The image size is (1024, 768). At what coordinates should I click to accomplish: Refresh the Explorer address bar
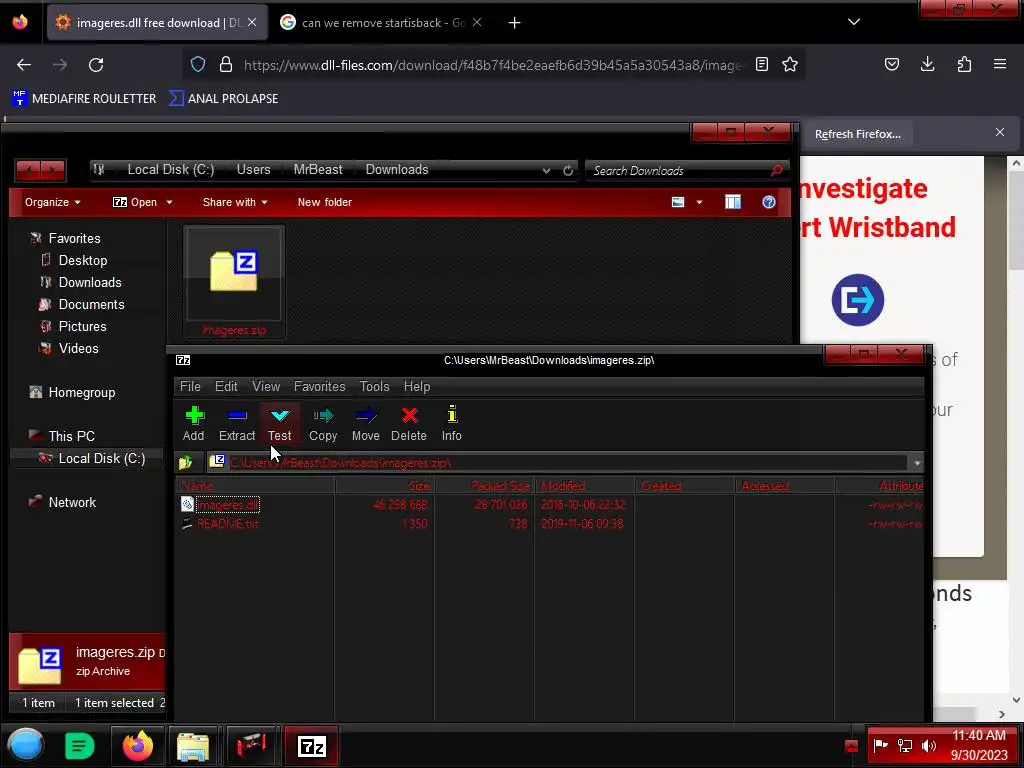point(568,170)
